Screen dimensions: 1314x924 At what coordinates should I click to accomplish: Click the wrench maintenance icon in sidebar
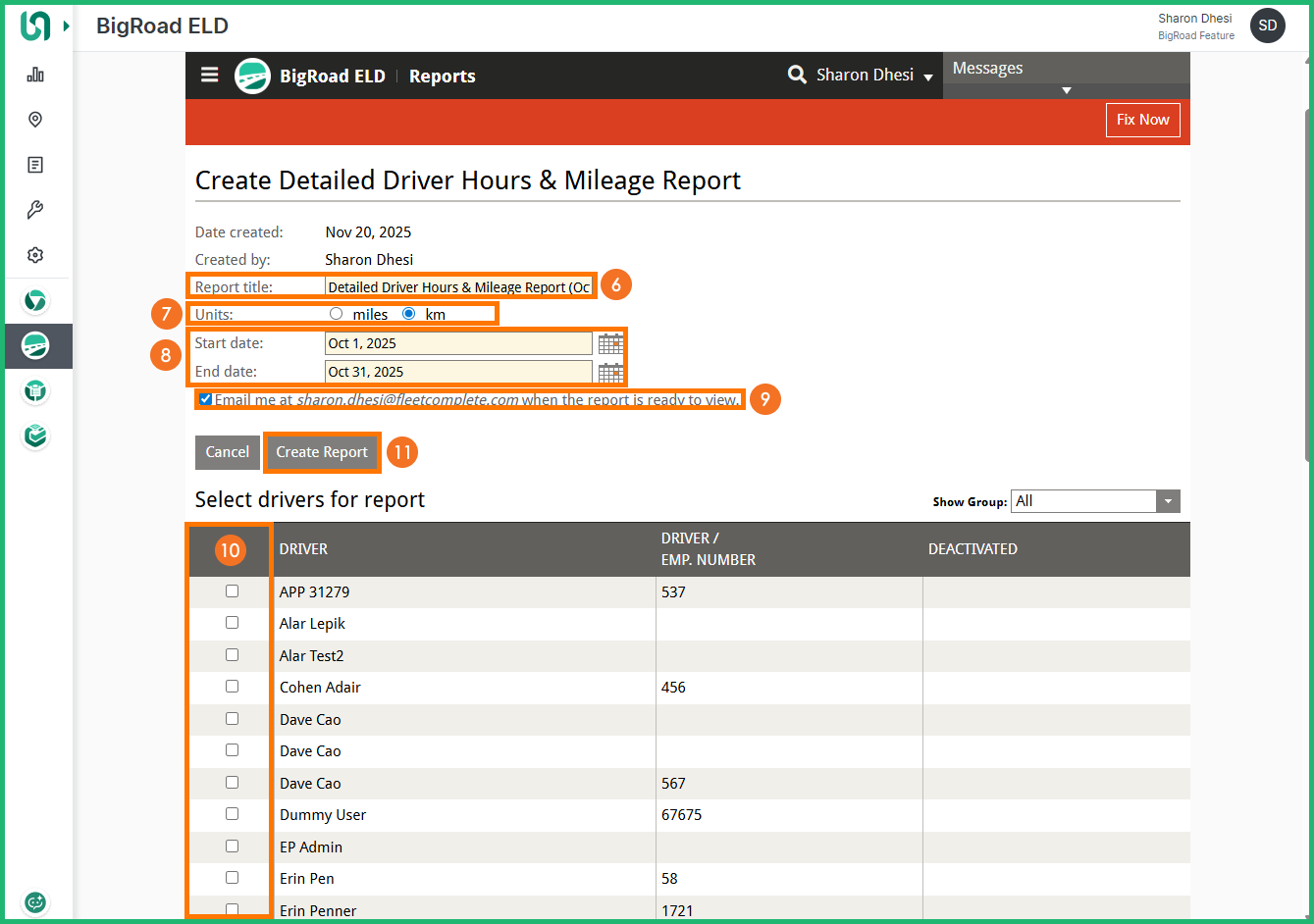click(35, 210)
